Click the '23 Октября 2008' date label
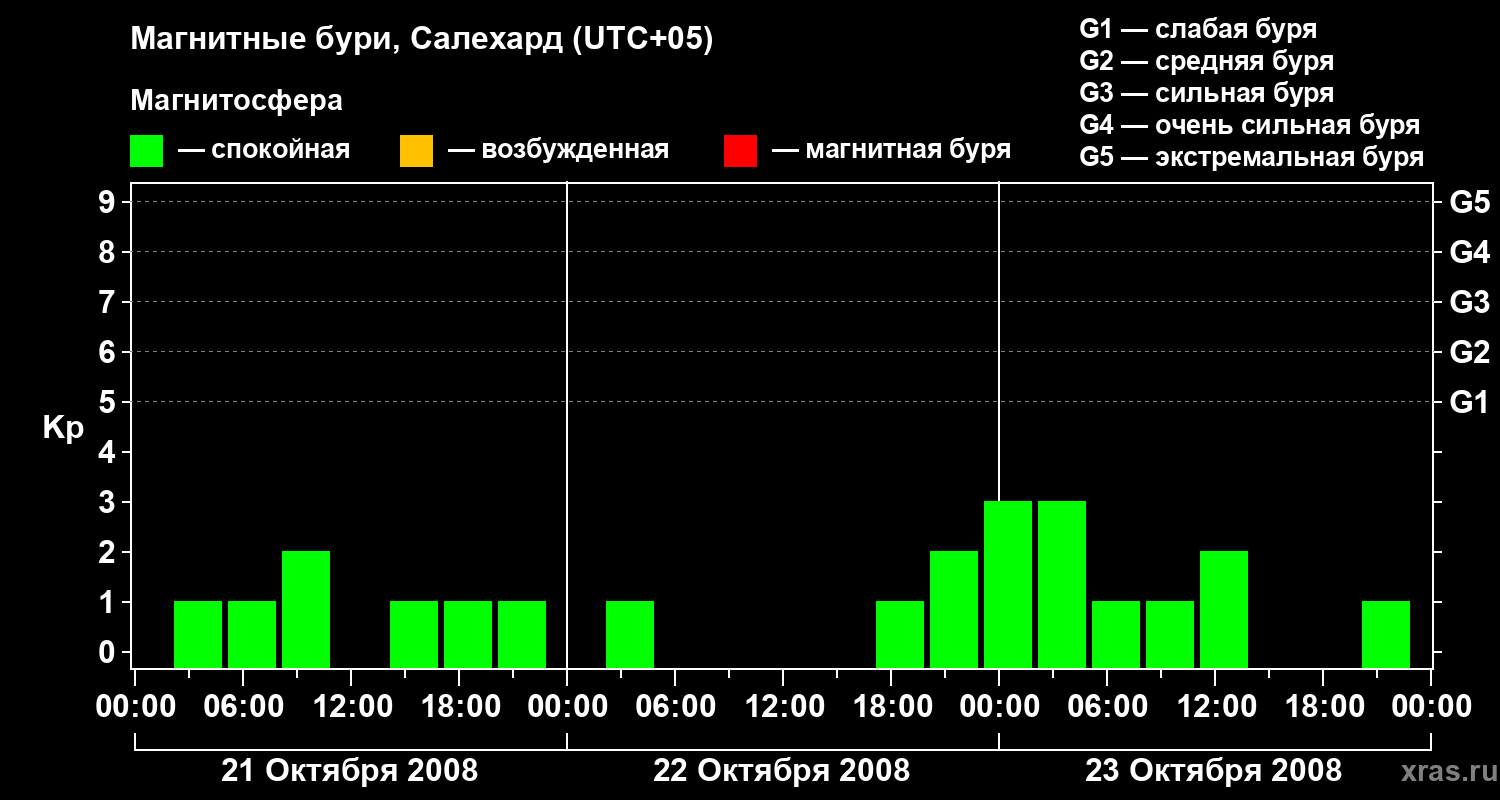The height and width of the screenshot is (800, 1500). pyautogui.click(x=1214, y=771)
